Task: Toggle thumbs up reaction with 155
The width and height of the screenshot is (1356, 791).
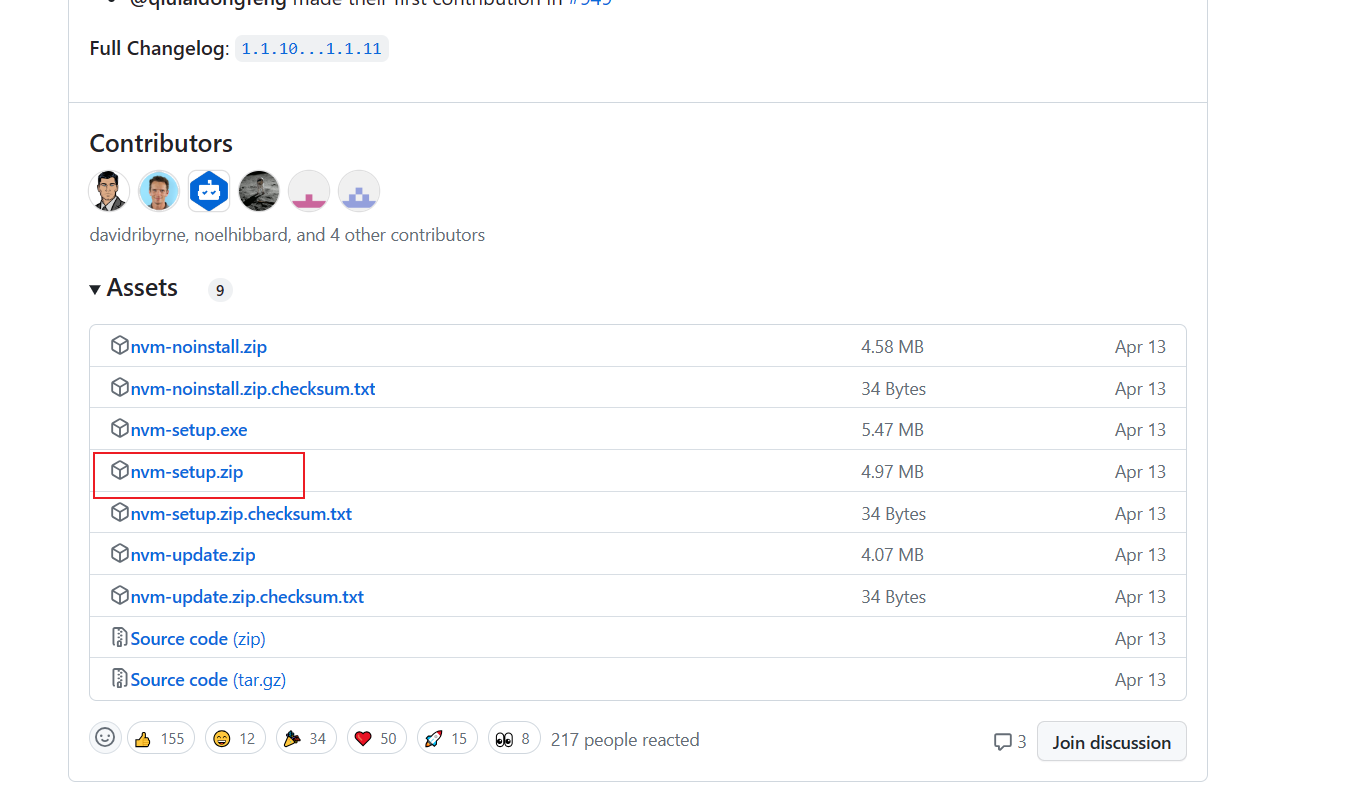Action: click(x=161, y=739)
